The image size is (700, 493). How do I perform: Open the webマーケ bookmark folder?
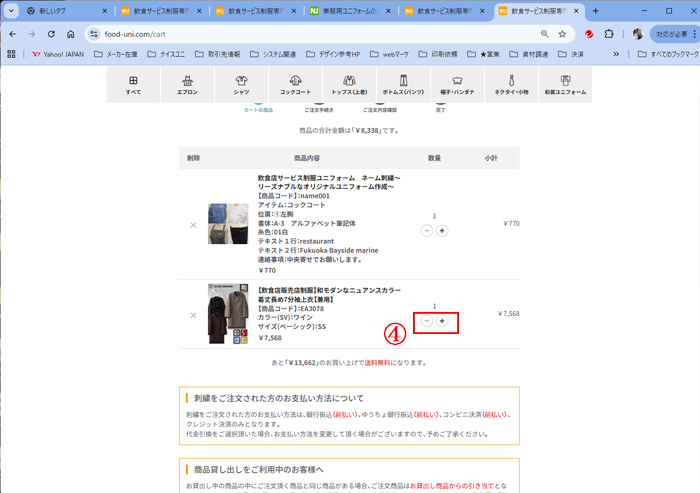(389, 54)
